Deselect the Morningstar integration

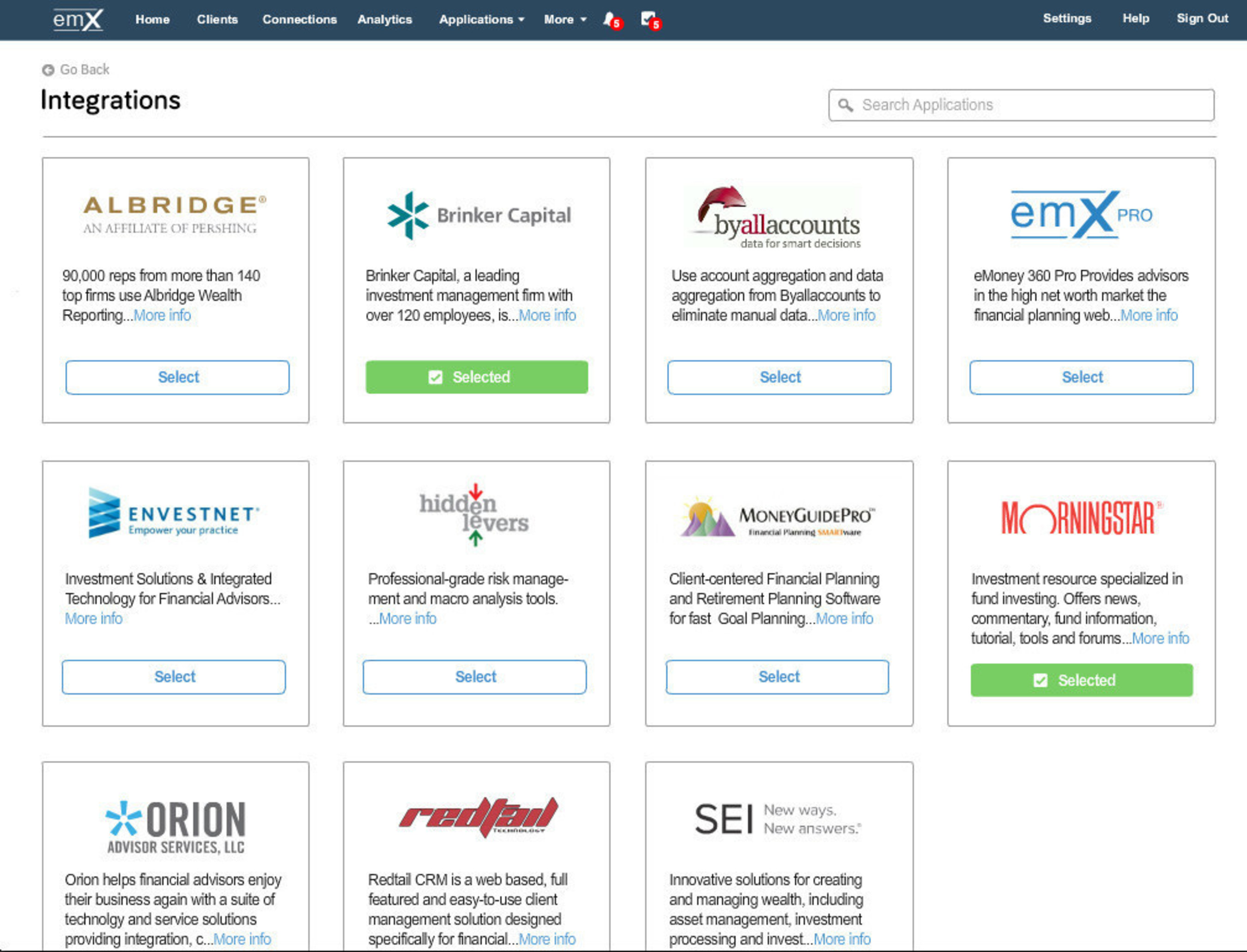1082,680
